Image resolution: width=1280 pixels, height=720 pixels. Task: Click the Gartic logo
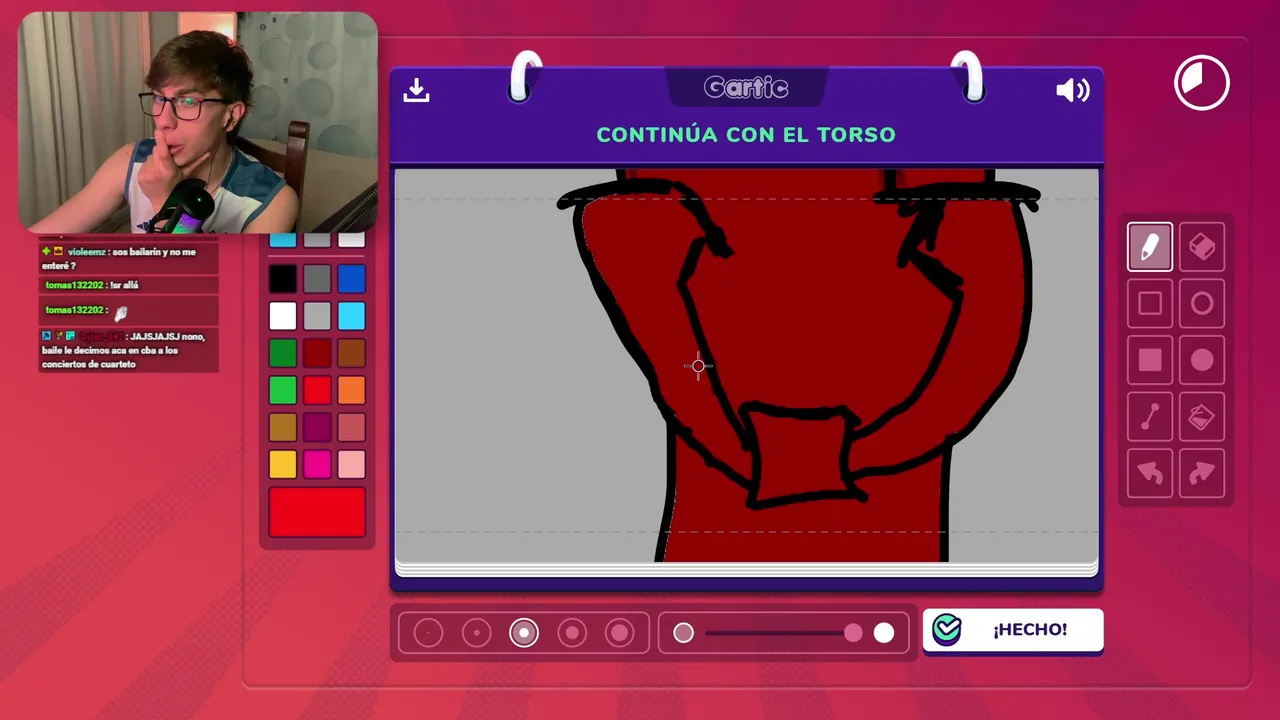coord(746,88)
